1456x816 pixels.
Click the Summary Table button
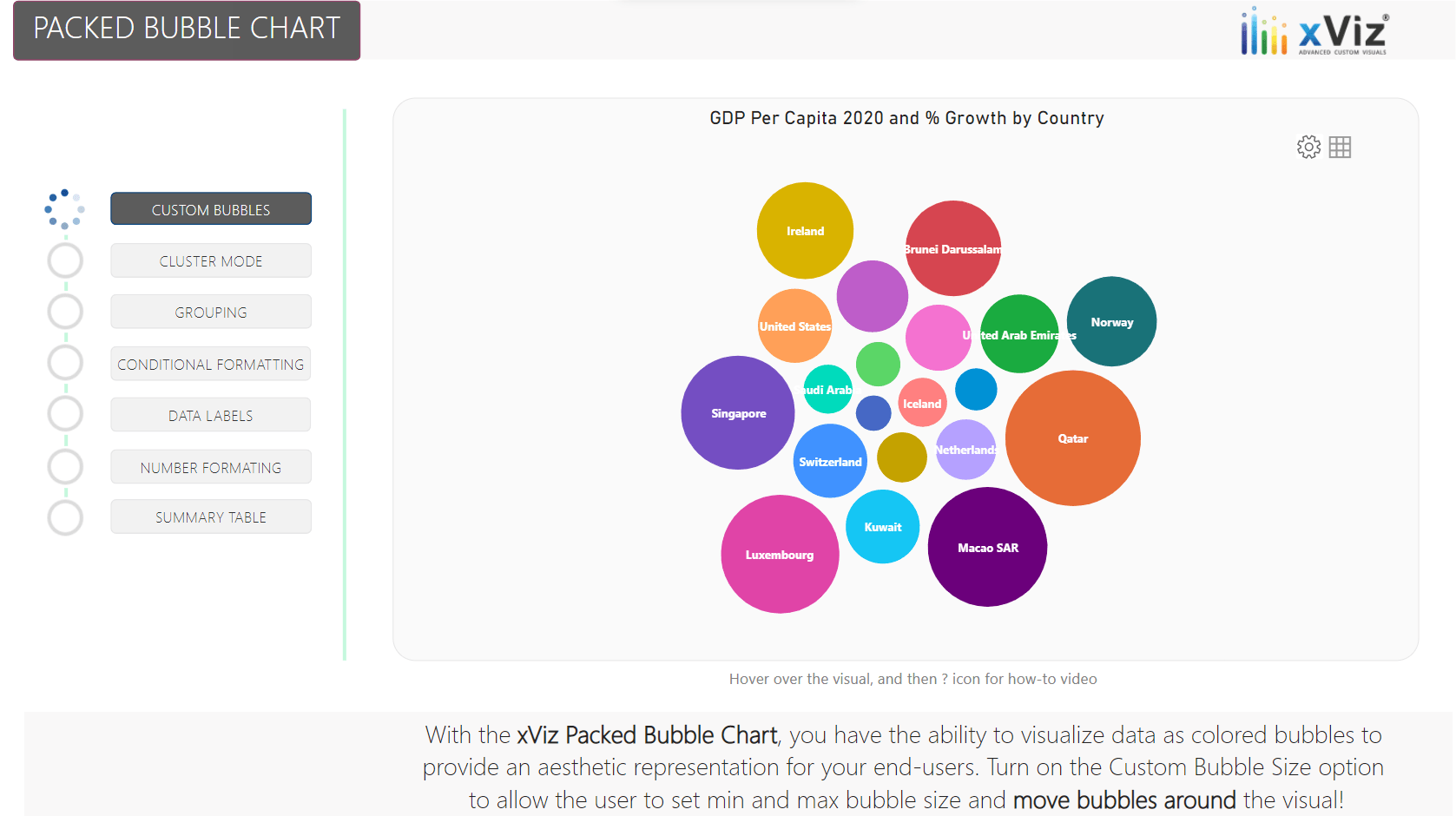pos(210,517)
